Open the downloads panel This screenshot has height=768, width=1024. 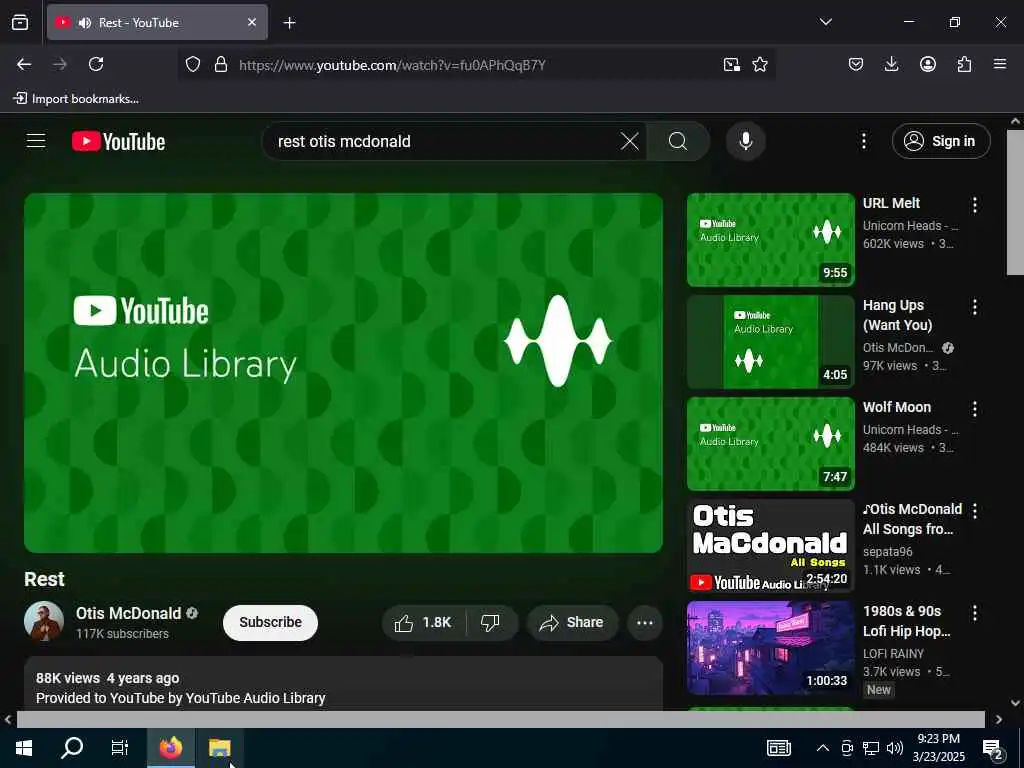(x=891, y=64)
